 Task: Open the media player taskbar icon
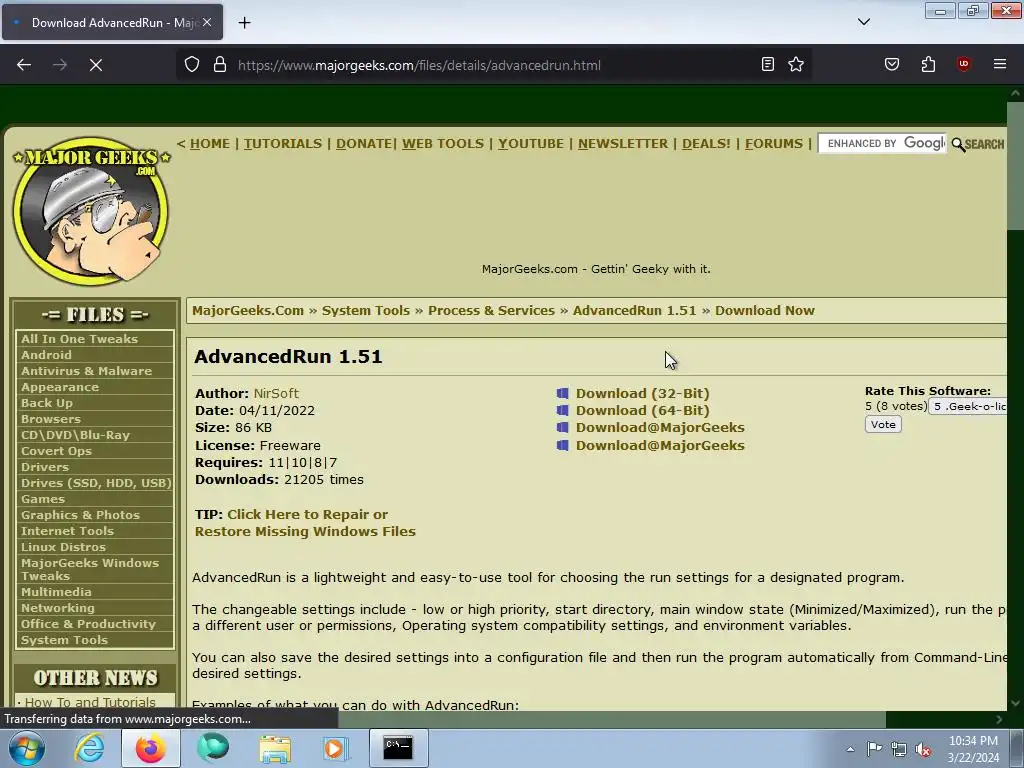click(x=336, y=748)
